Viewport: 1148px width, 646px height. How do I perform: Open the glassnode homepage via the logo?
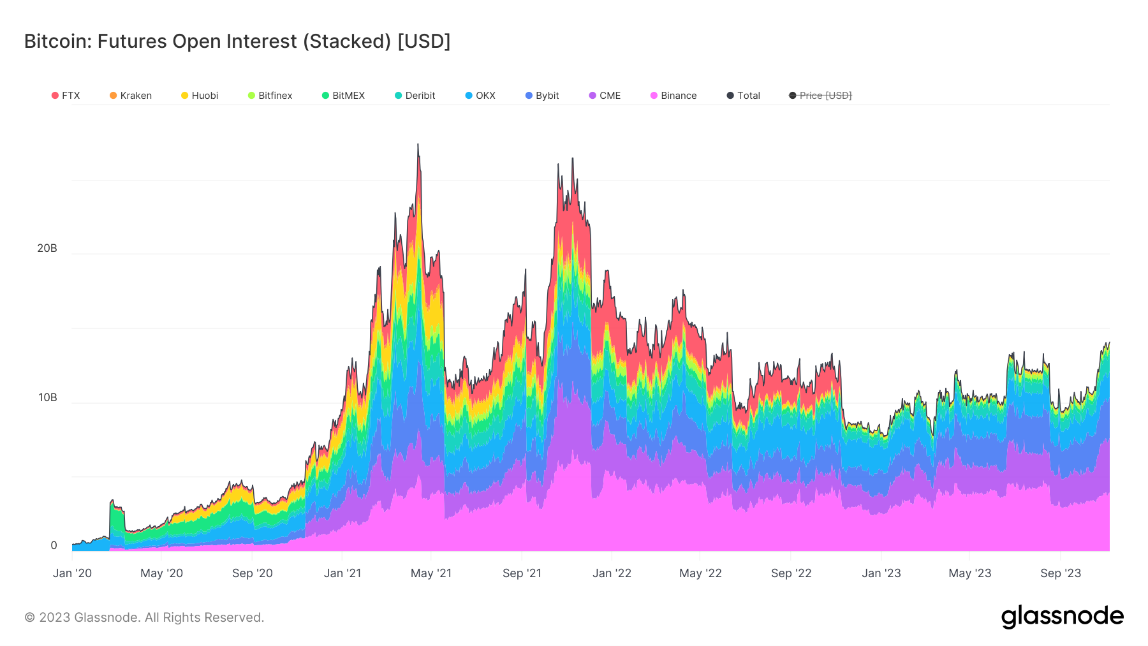click(1063, 616)
